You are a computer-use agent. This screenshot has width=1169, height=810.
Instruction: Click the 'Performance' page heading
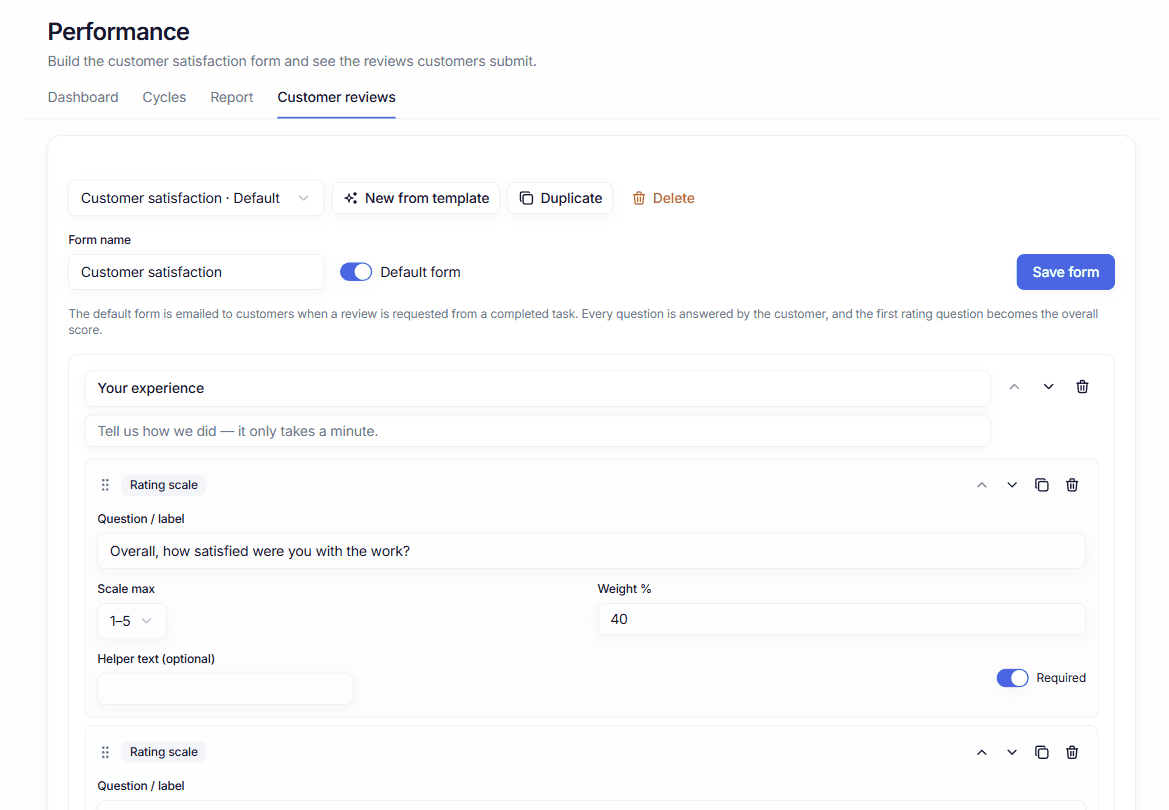click(119, 31)
